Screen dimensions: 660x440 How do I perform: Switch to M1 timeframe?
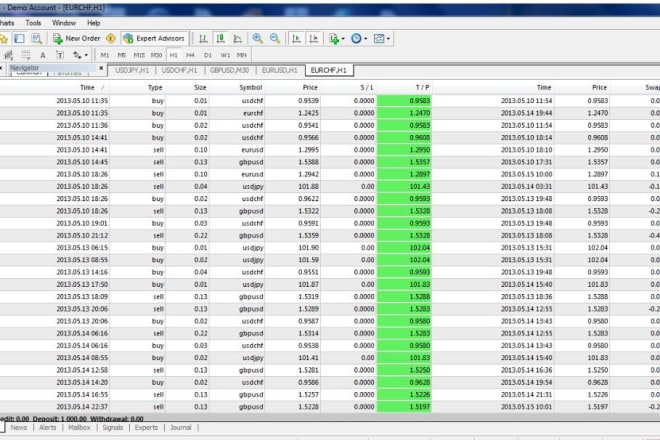105,55
